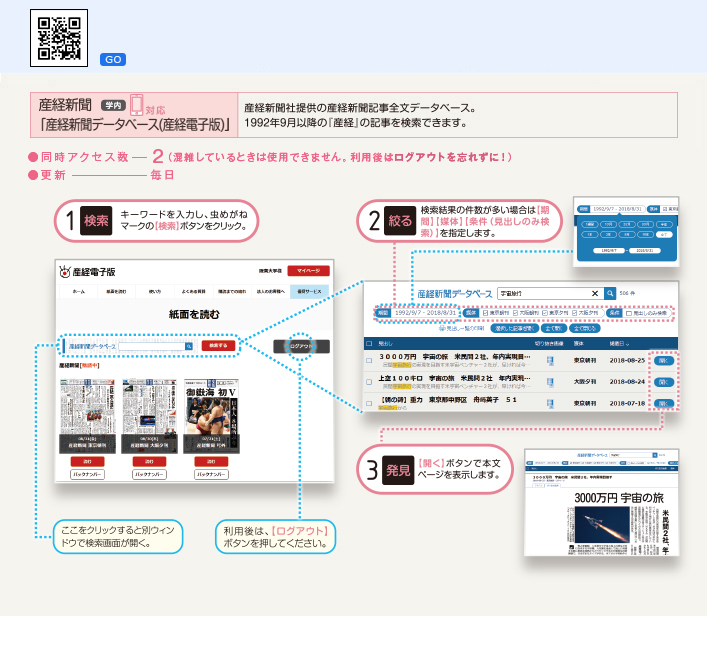Open the 大阪夕刊 newspaper thumbnail

tap(149, 416)
